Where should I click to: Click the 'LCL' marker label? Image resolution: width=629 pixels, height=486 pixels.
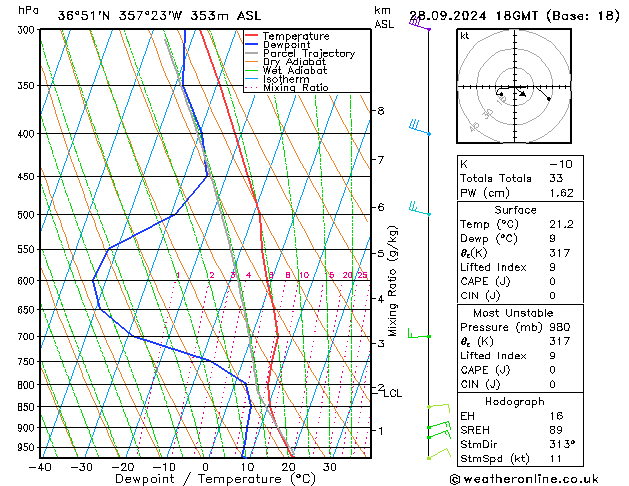(392, 393)
